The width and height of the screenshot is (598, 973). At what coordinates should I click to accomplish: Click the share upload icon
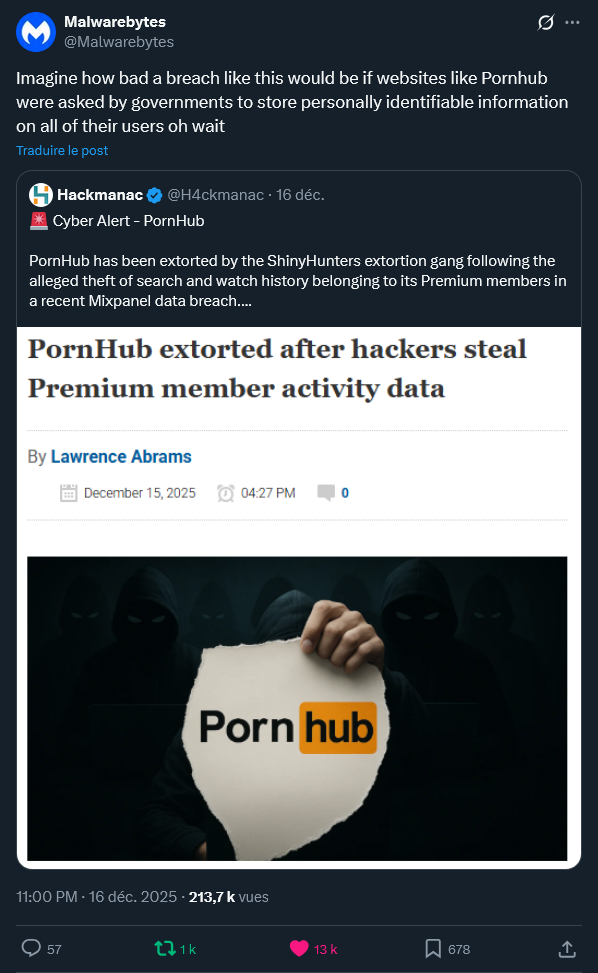(567, 949)
